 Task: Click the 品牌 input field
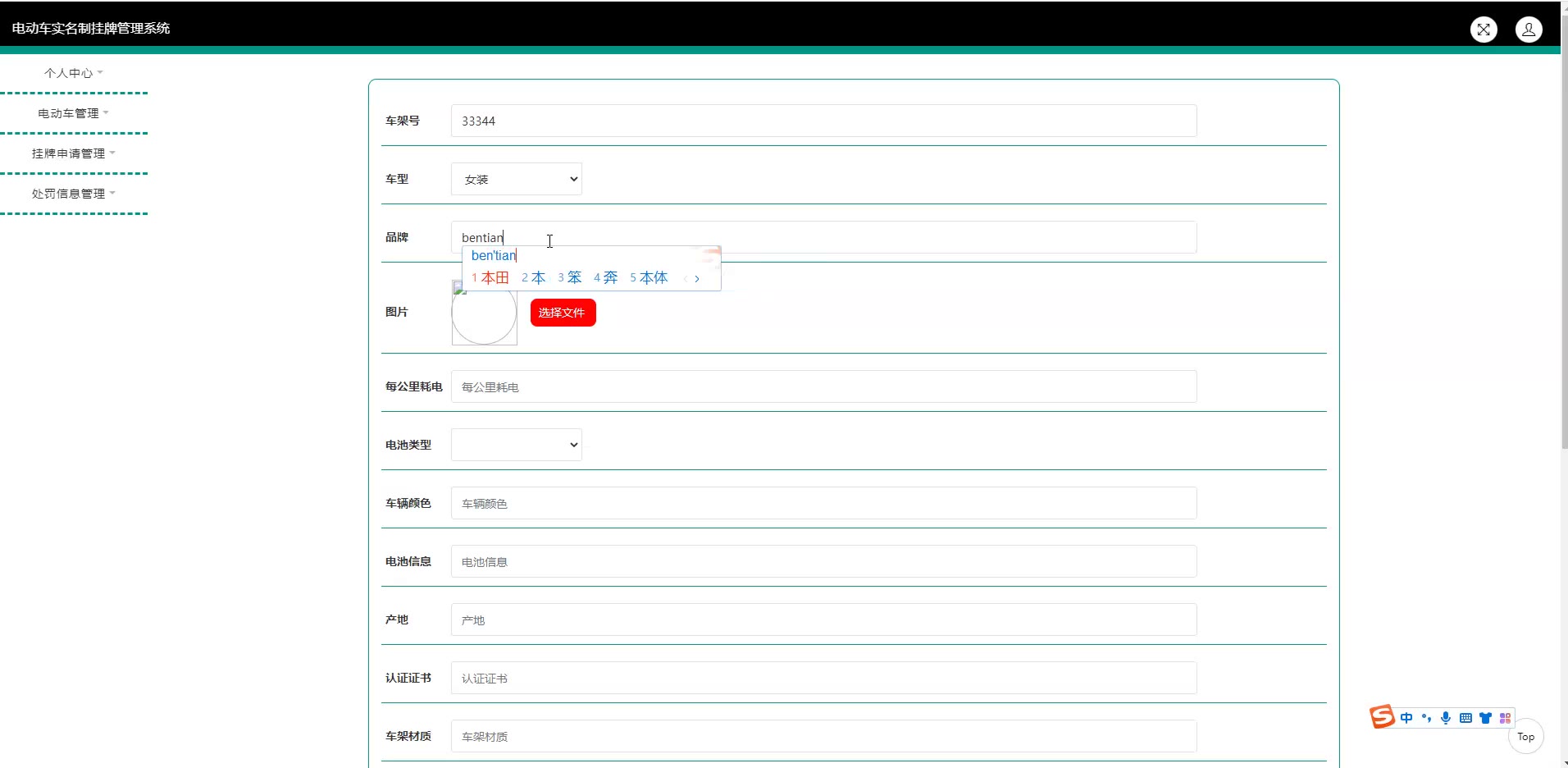click(824, 237)
